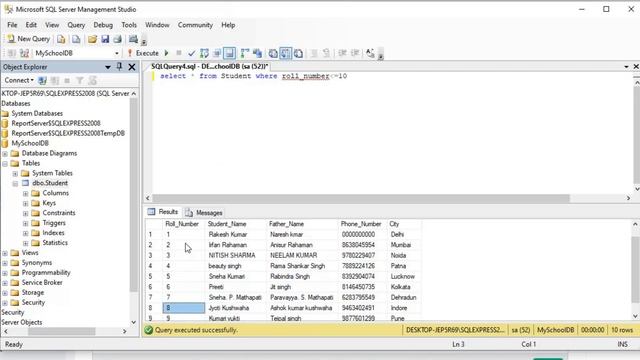Select the MySchoolDB database node
Screen dimensions: 640x360
30,143
